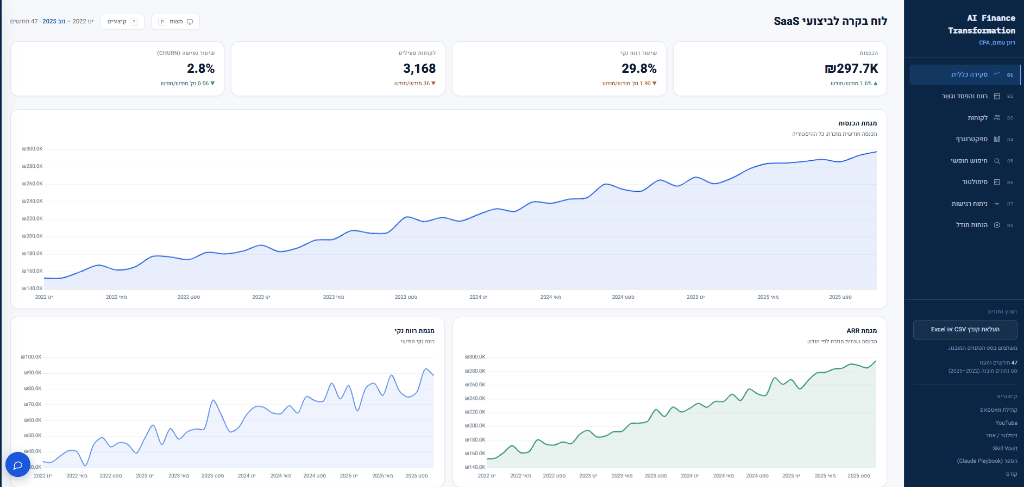Open the לקוחות customers icon in sidebar
1024x487 pixels.
pyautogui.click(x=997, y=118)
